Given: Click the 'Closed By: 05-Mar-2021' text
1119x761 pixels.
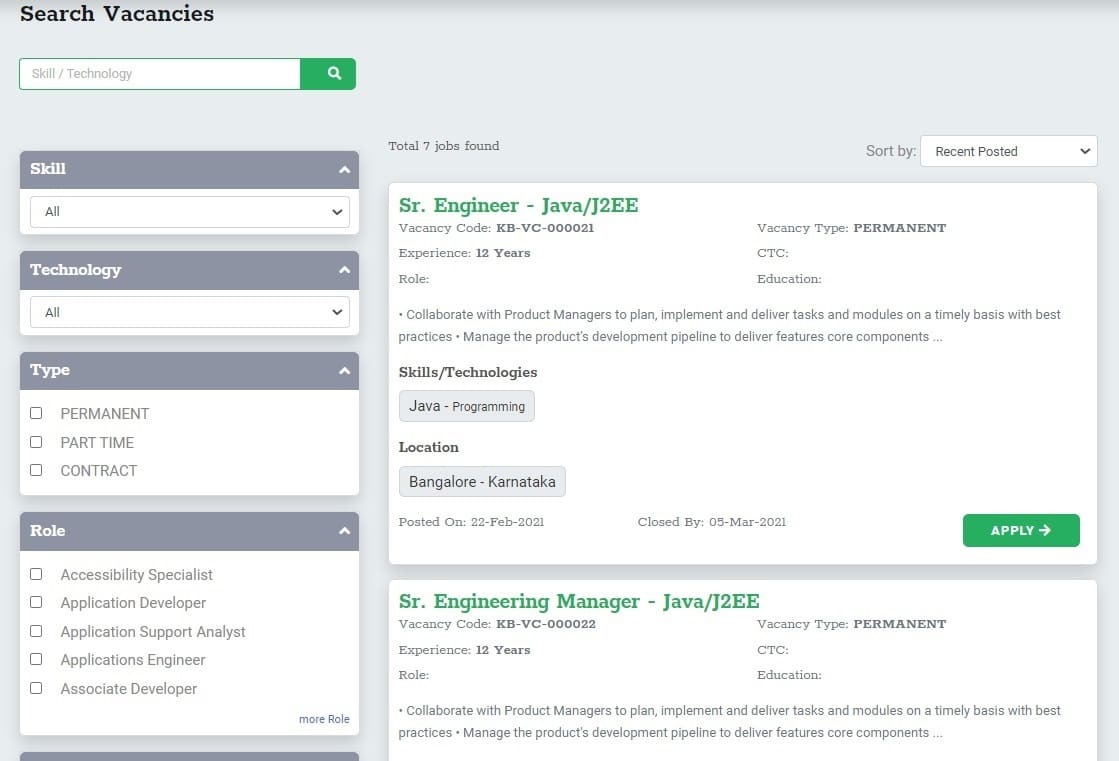Looking at the screenshot, I should (712, 522).
